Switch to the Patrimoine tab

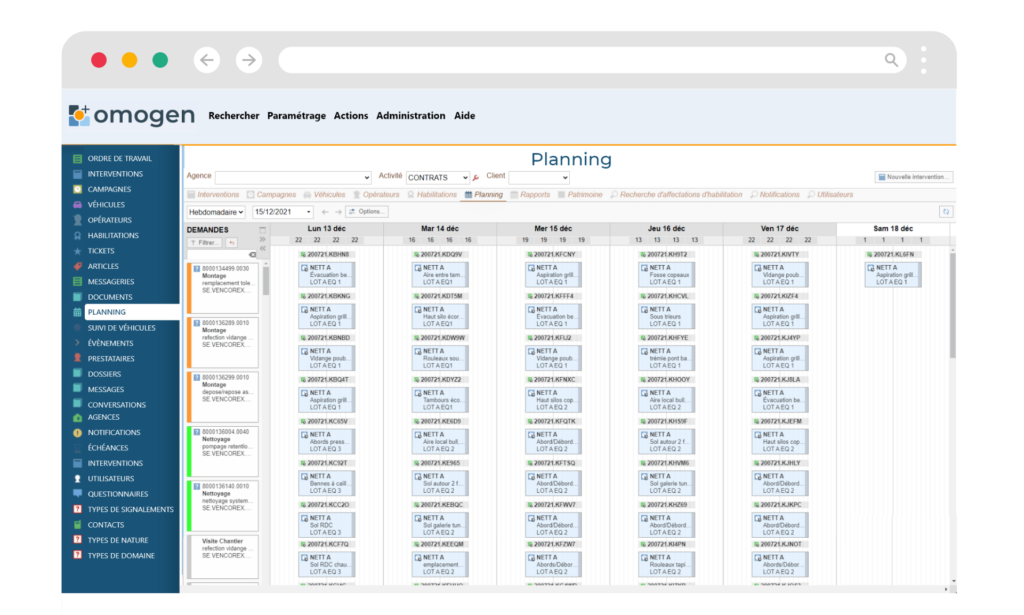[x=580, y=195]
